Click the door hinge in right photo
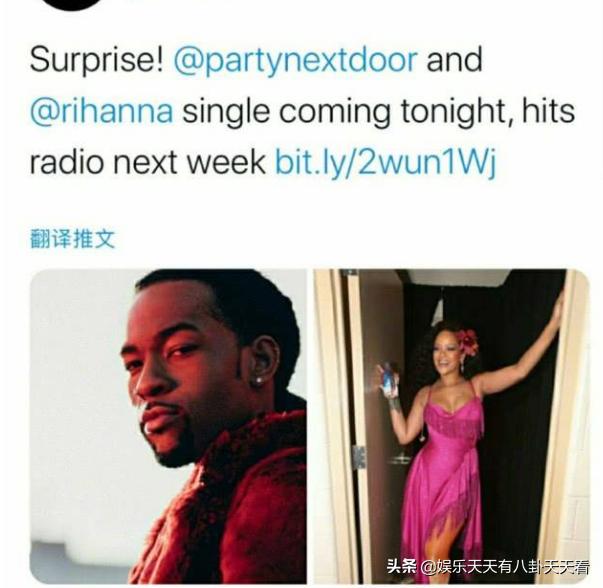This screenshot has width=603, height=588. pyautogui.click(x=358, y=457)
